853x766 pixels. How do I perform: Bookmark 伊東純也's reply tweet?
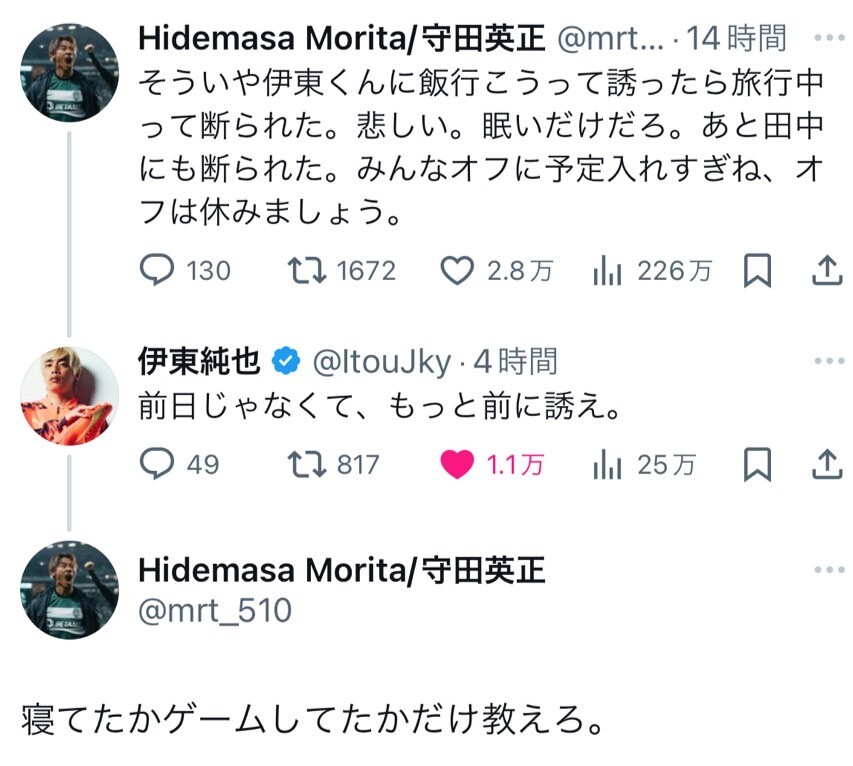(757, 464)
